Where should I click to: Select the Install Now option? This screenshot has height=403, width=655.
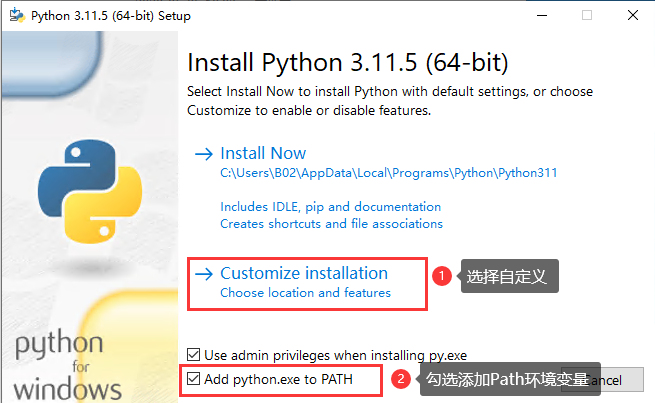(x=263, y=154)
